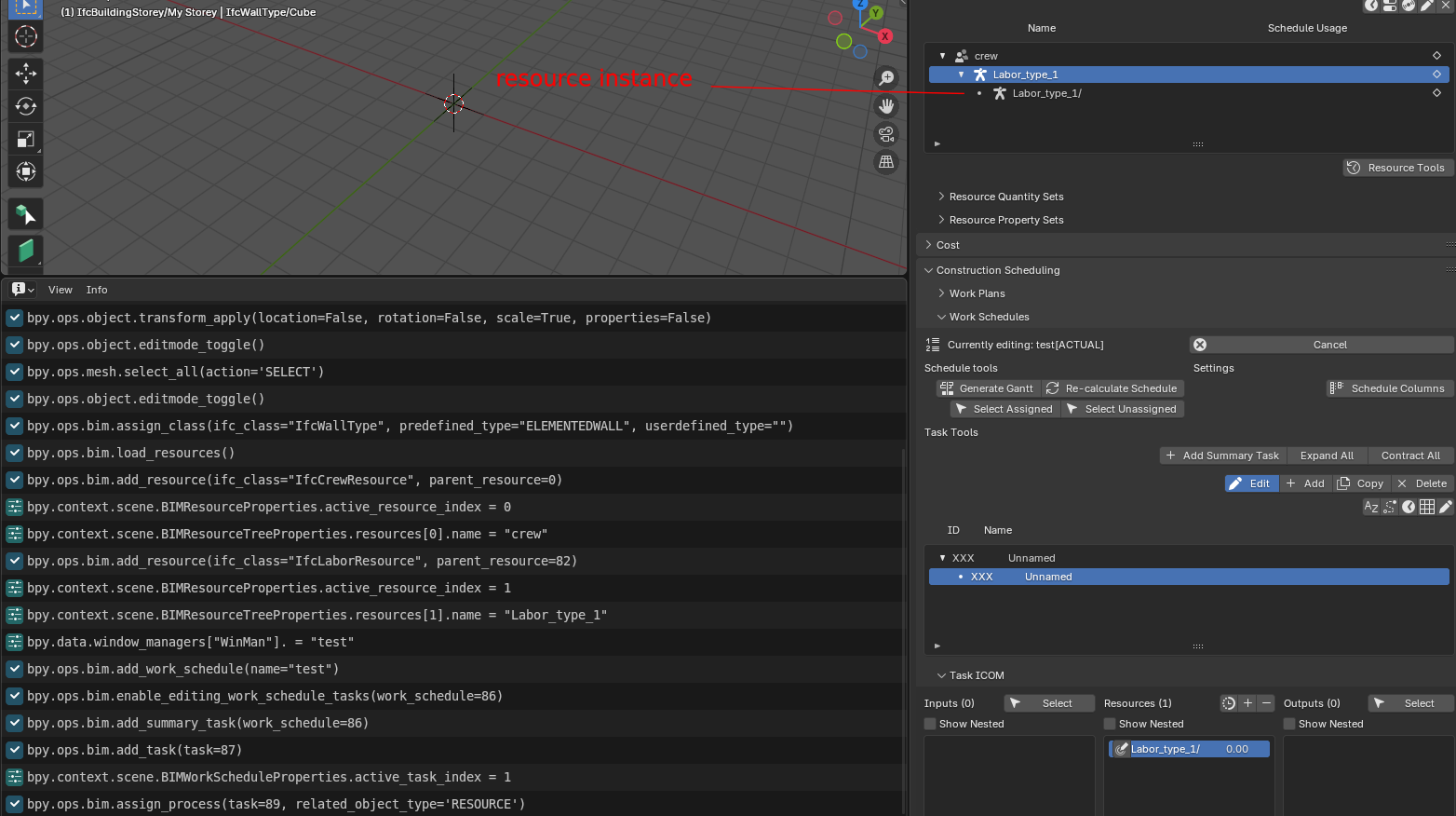This screenshot has height=816, width=1456.
Task: Collapse the parent XXX Unnamed summary task
Action: click(x=942, y=558)
